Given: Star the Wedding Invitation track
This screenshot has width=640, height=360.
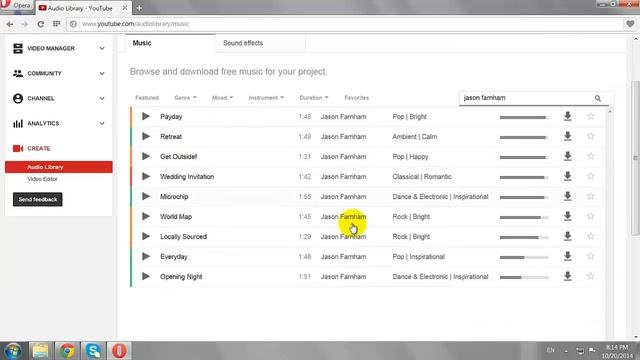Looking at the screenshot, I should point(590,176).
